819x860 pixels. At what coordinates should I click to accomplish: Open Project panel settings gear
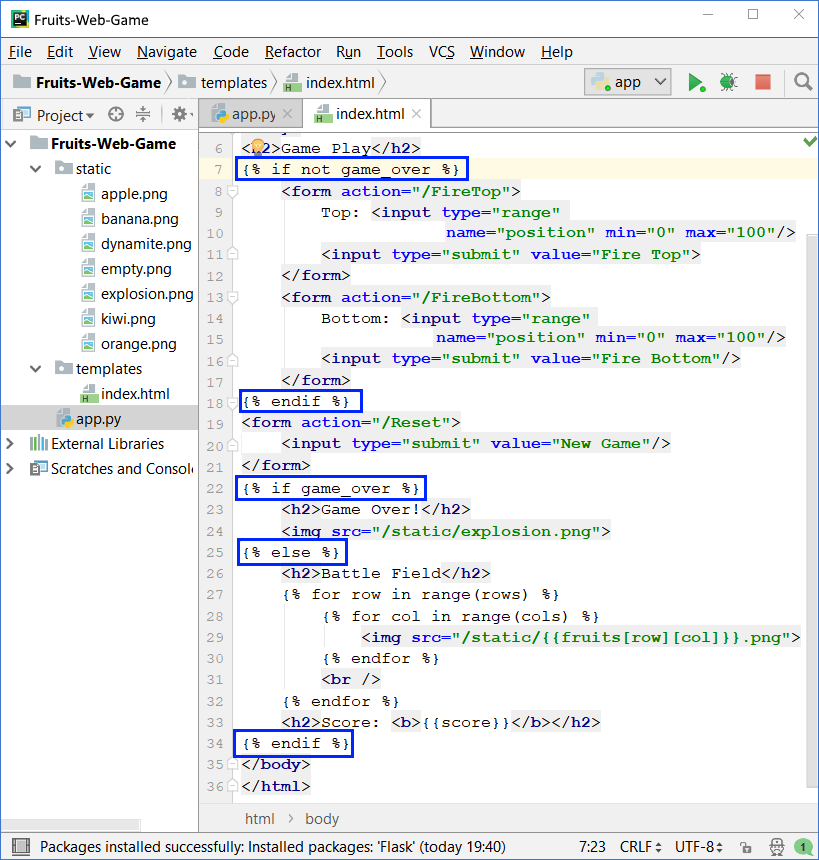(x=179, y=115)
